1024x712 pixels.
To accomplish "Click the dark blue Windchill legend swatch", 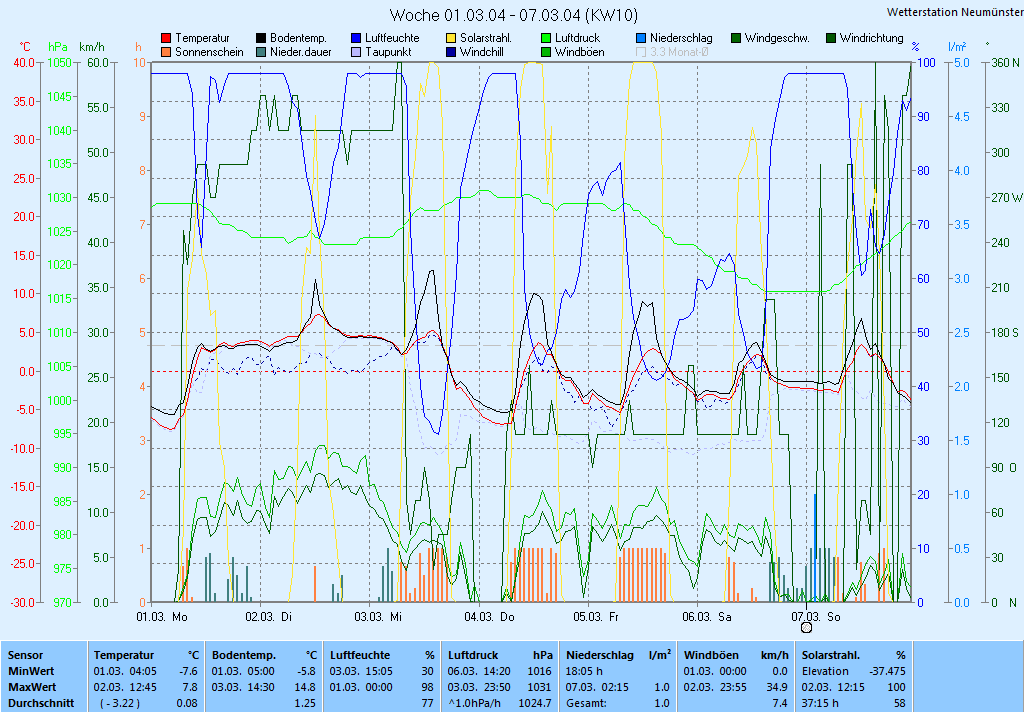I will (451, 52).
